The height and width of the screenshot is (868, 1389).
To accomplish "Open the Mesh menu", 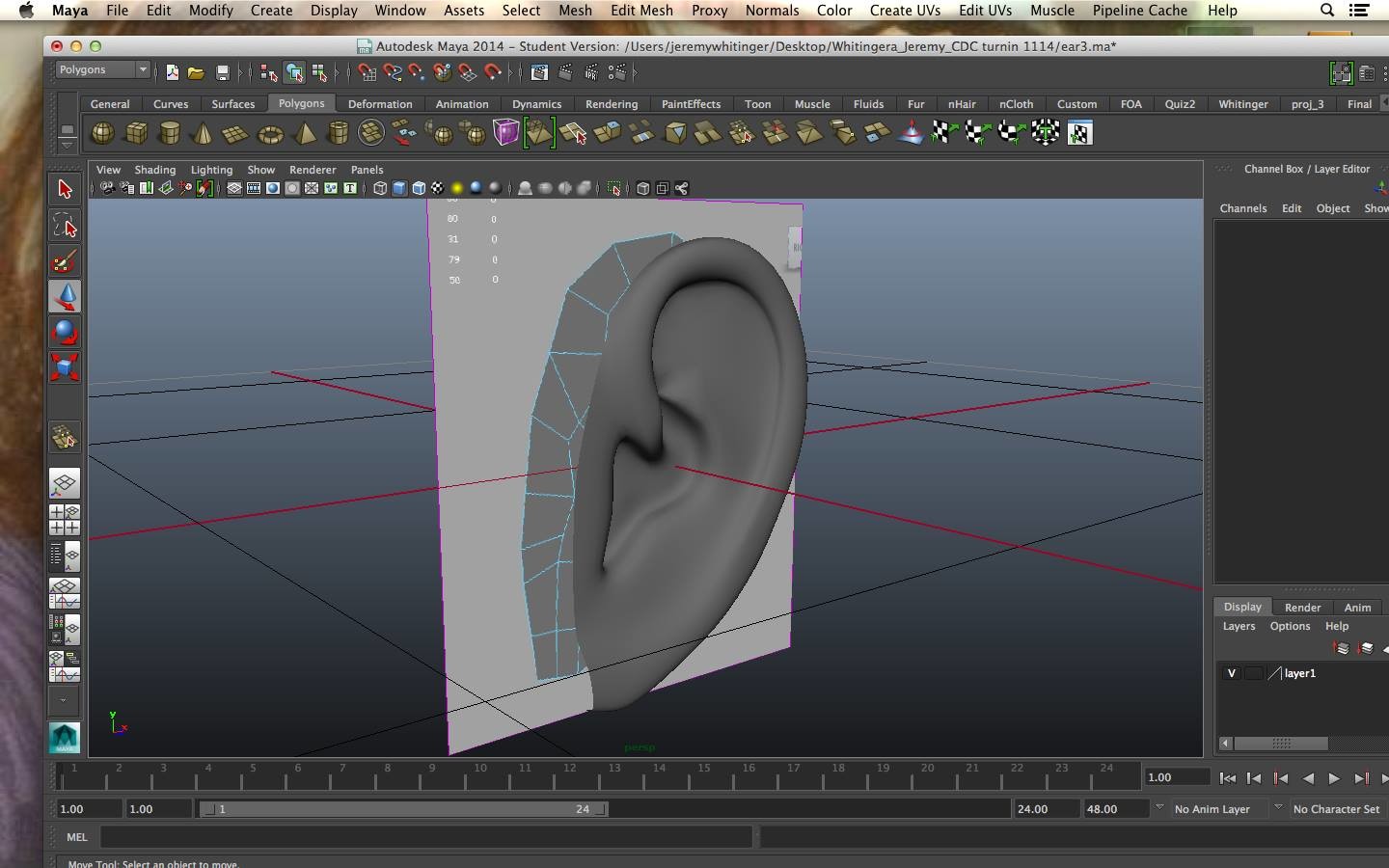I will (575, 11).
